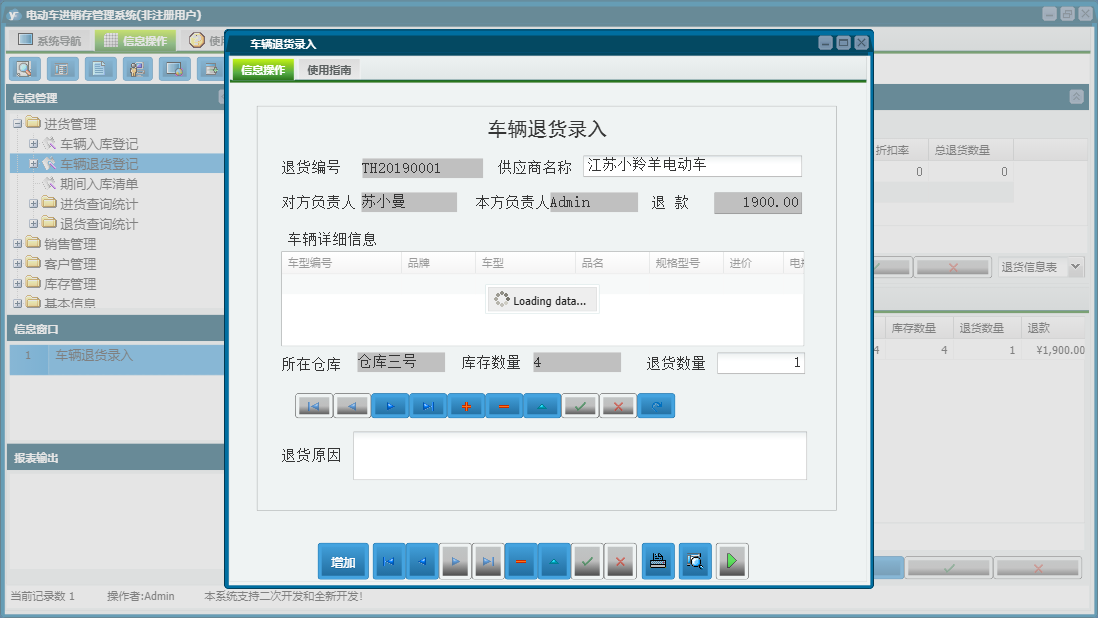Viewport: 1098px width, 618px height.
Task: Select 期间入库清单 in the tree
Action: (x=99, y=184)
